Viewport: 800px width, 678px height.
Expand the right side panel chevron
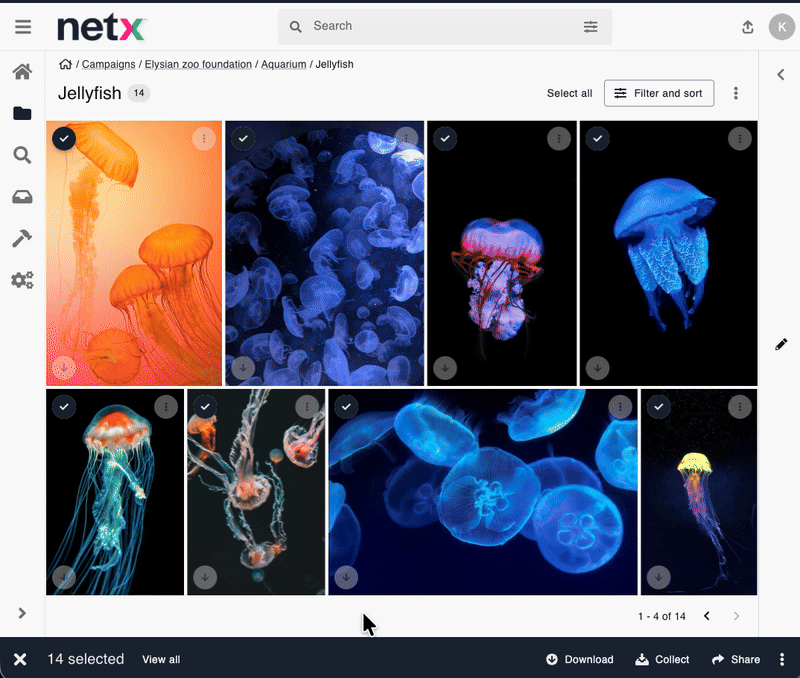pos(781,74)
